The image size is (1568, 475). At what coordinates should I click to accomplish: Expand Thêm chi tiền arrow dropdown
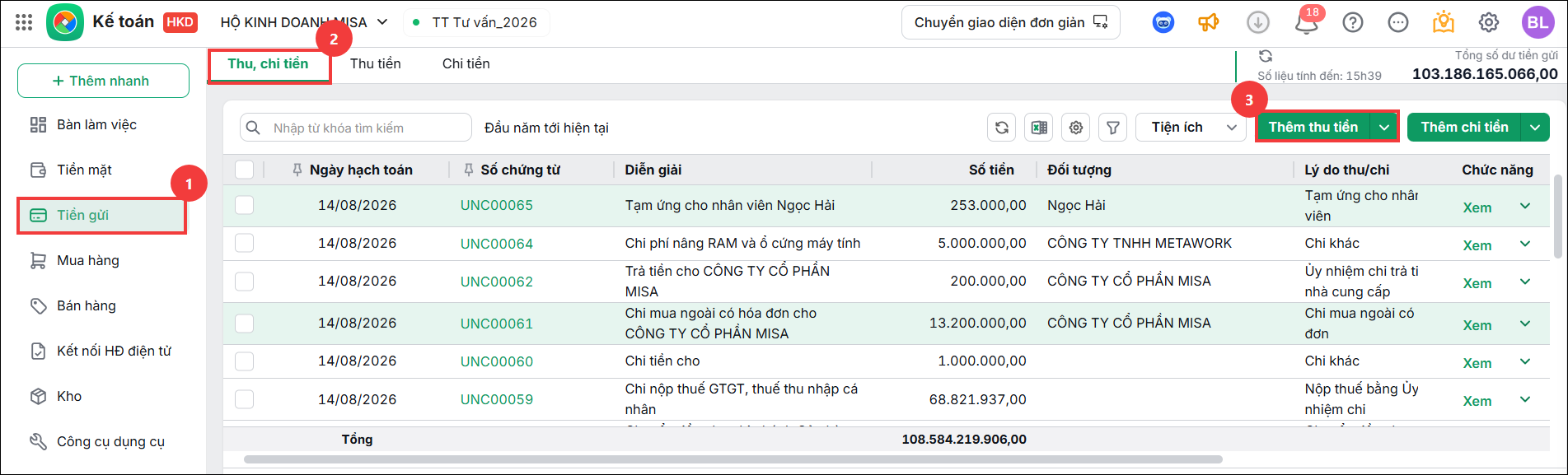click(x=1535, y=128)
